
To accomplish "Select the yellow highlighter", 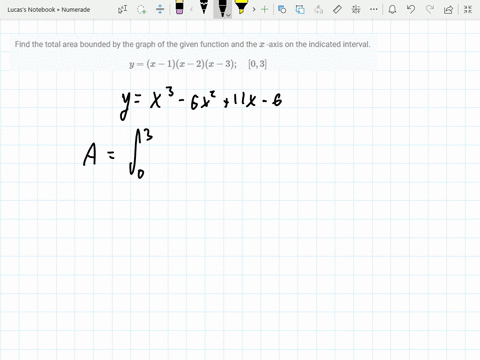I will (x=241, y=7).
